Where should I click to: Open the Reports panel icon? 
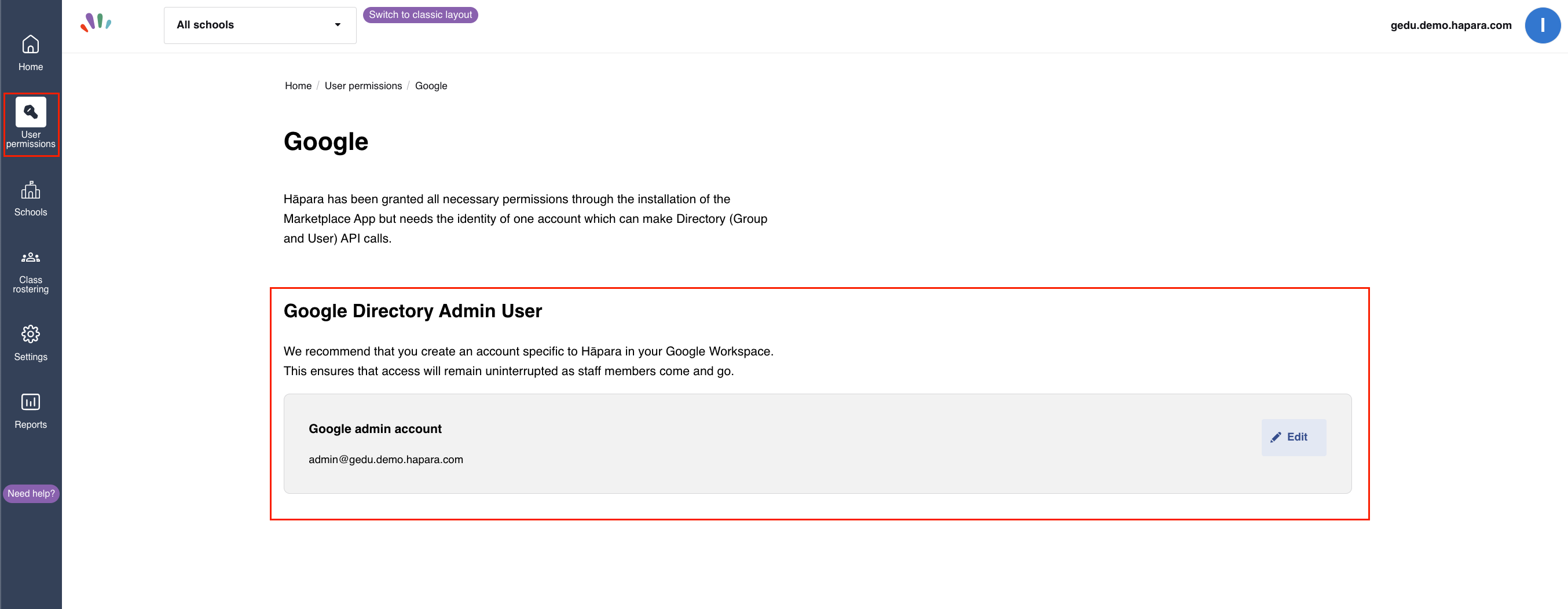(31, 410)
